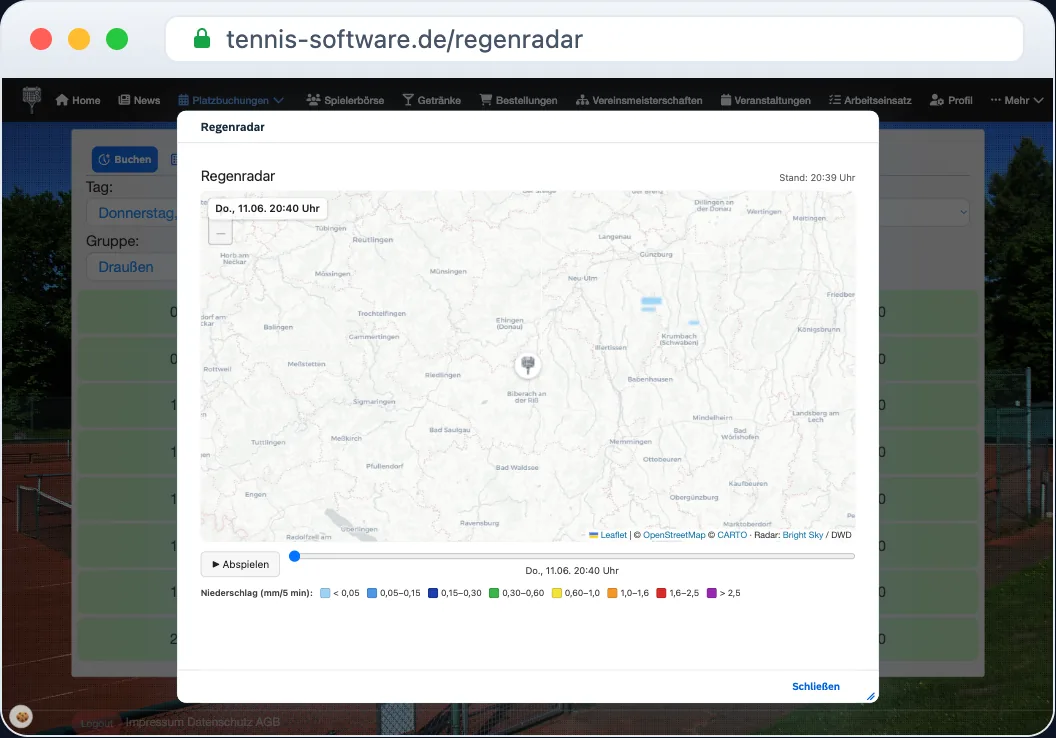Open Spielerbörse in the navbar
Viewport: 1056px width, 738px height.
point(345,100)
